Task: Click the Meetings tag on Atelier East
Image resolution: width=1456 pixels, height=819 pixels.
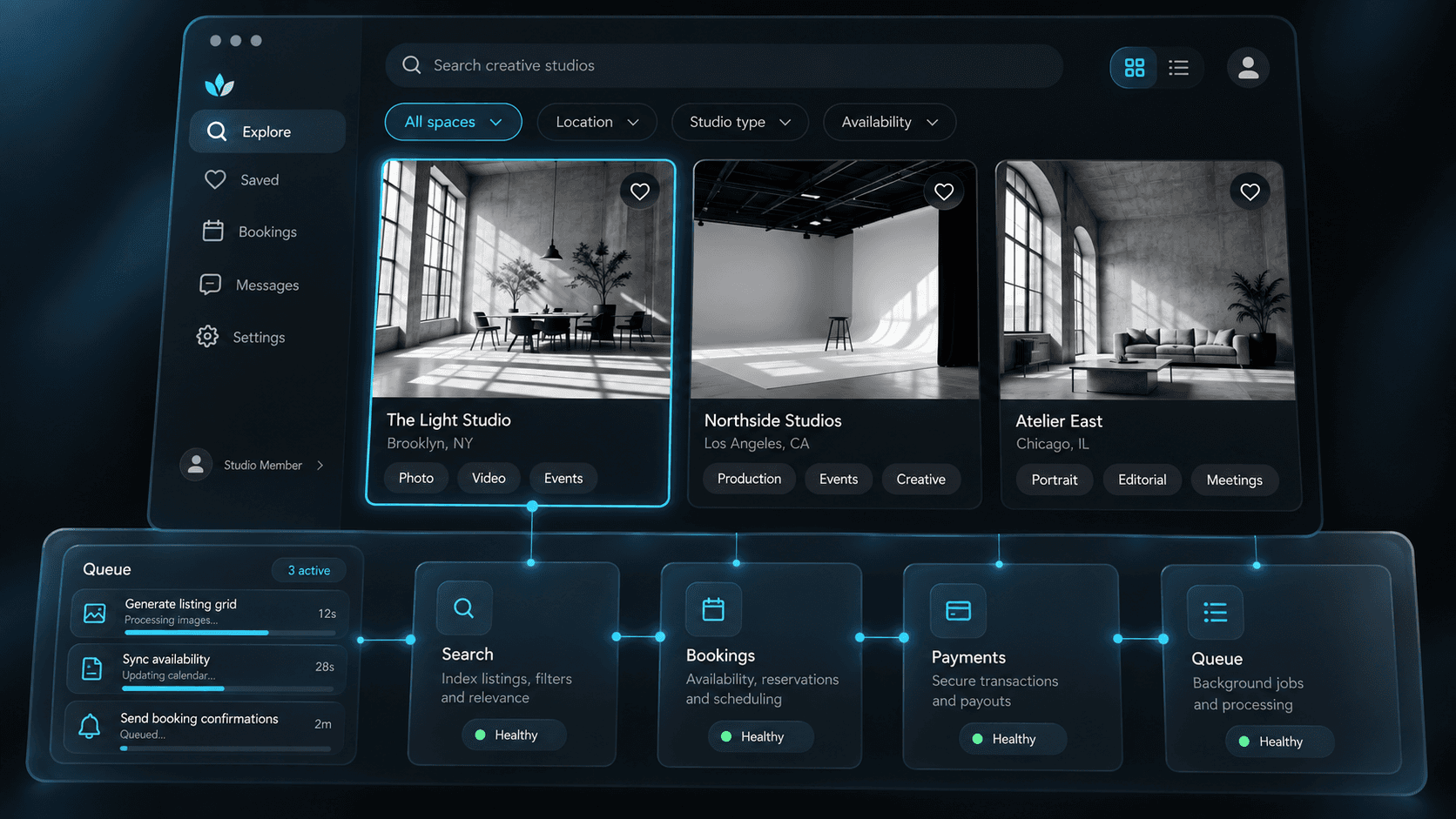Action: click(x=1234, y=480)
